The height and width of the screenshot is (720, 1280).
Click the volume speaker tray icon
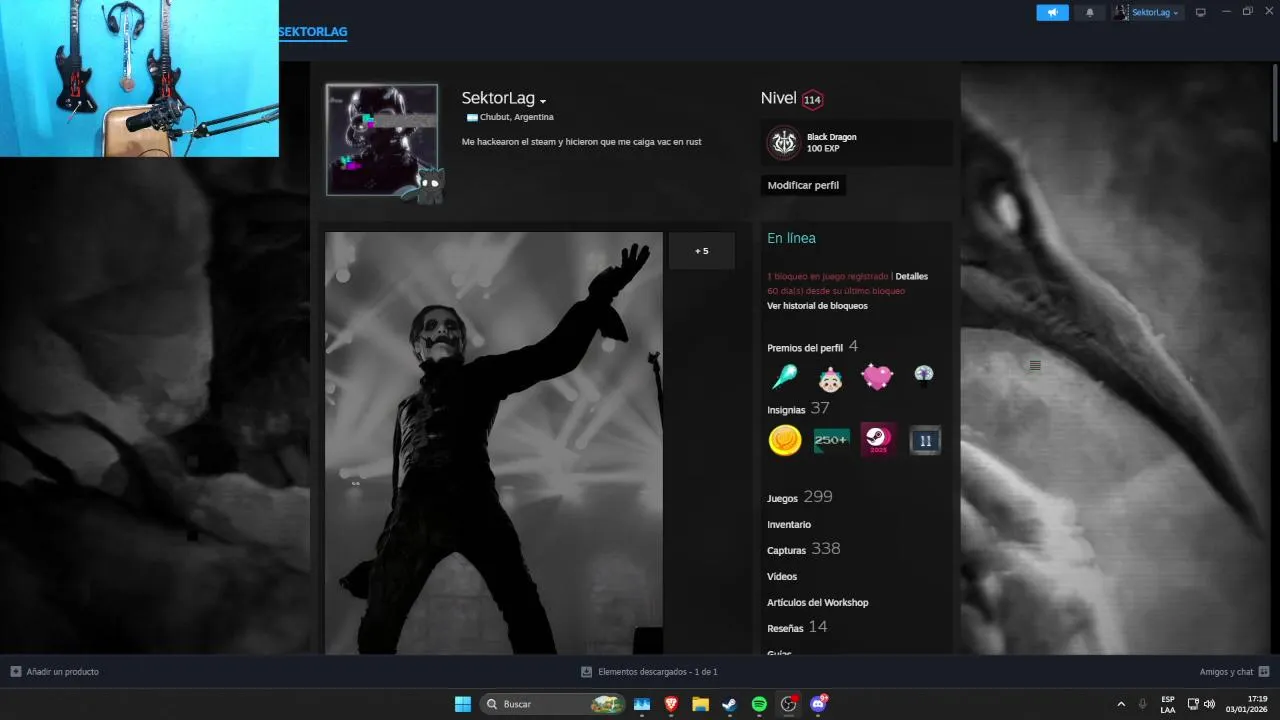pyautogui.click(x=1209, y=704)
